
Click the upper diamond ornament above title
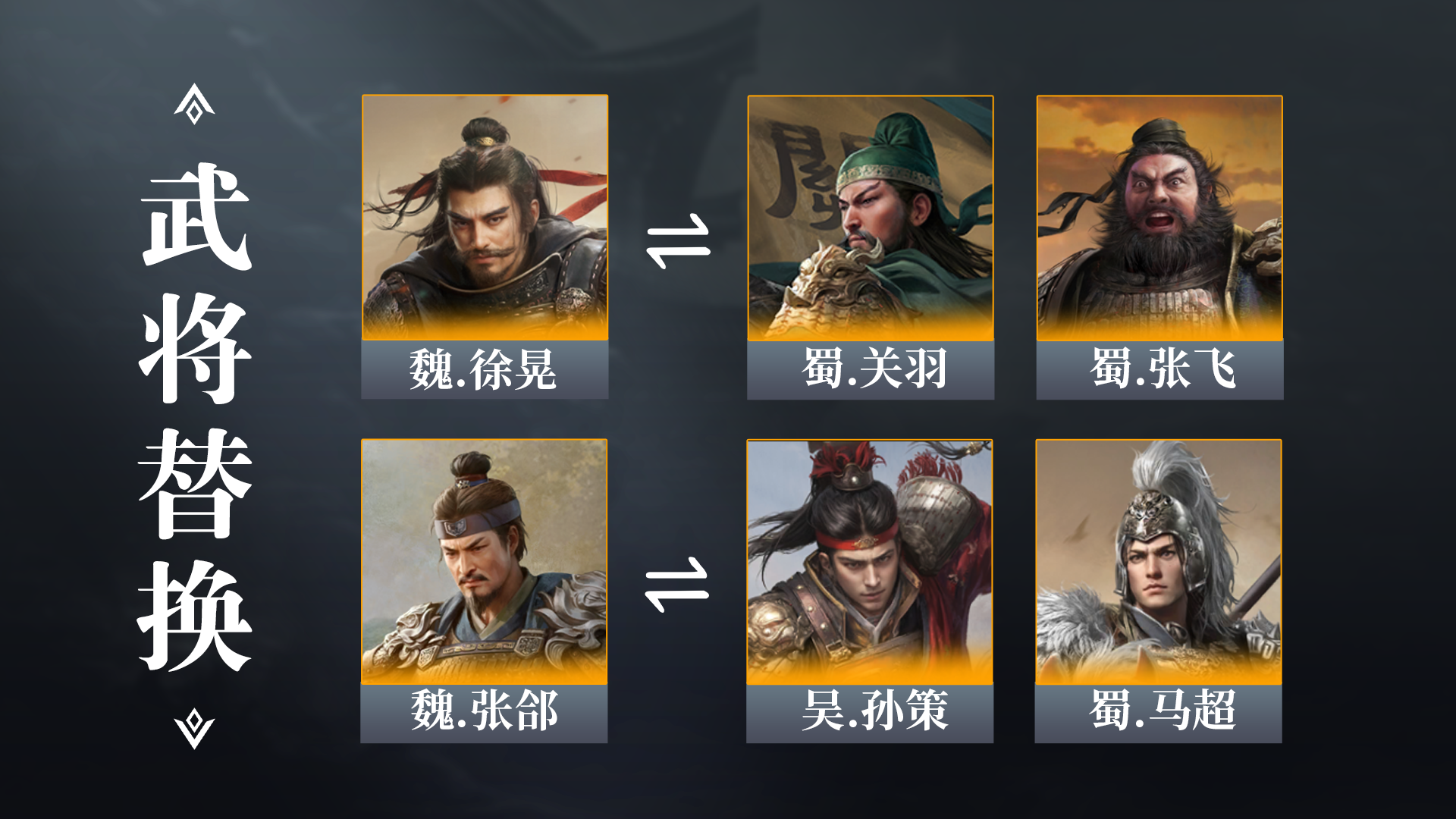click(194, 104)
